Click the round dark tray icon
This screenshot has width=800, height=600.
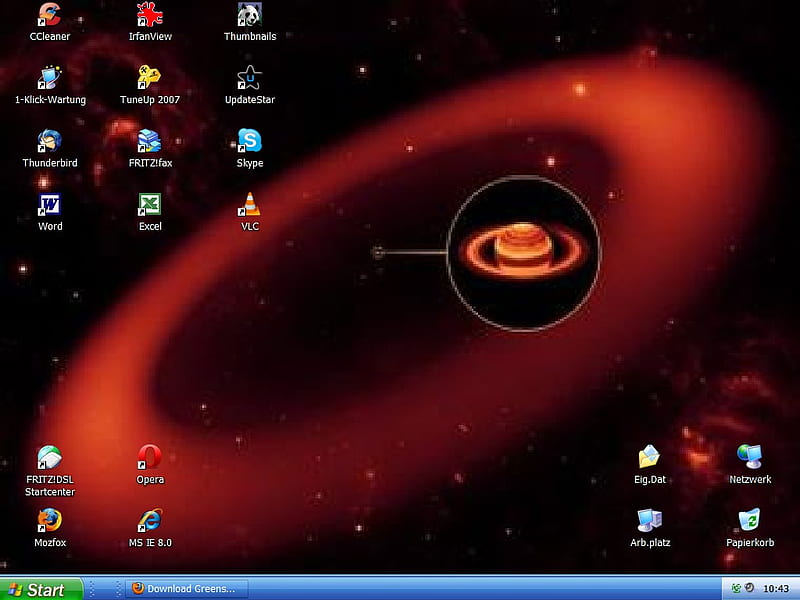(749, 588)
